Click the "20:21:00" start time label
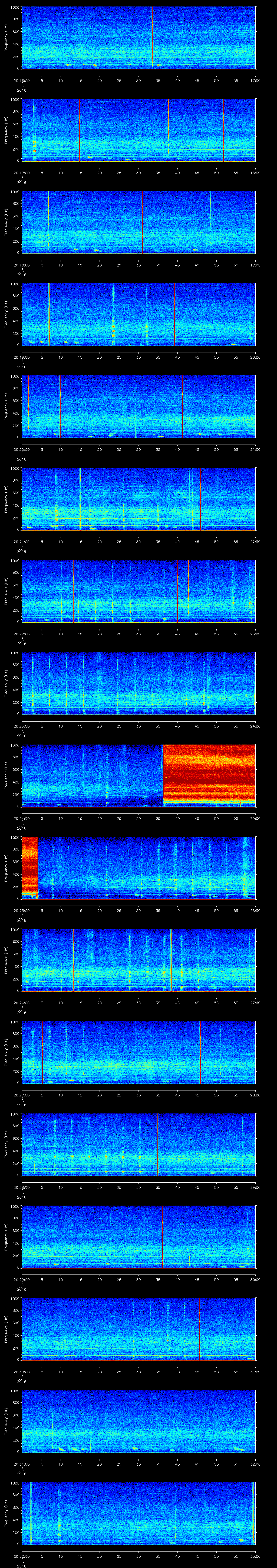 [x=21, y=542]
